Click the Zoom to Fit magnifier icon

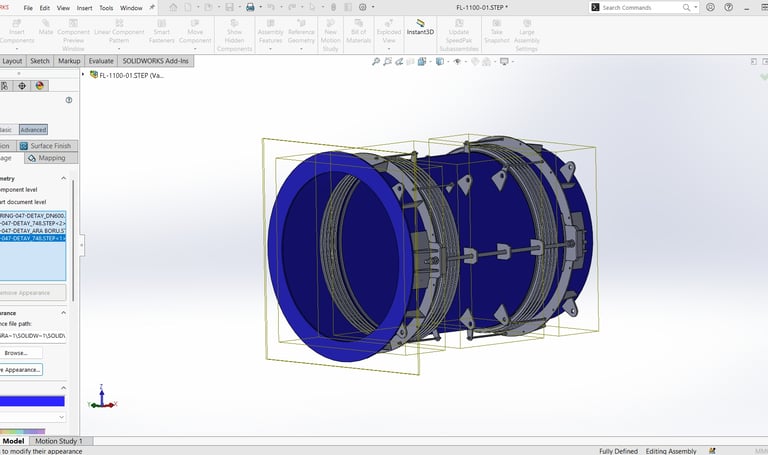[x=376, y=61]
